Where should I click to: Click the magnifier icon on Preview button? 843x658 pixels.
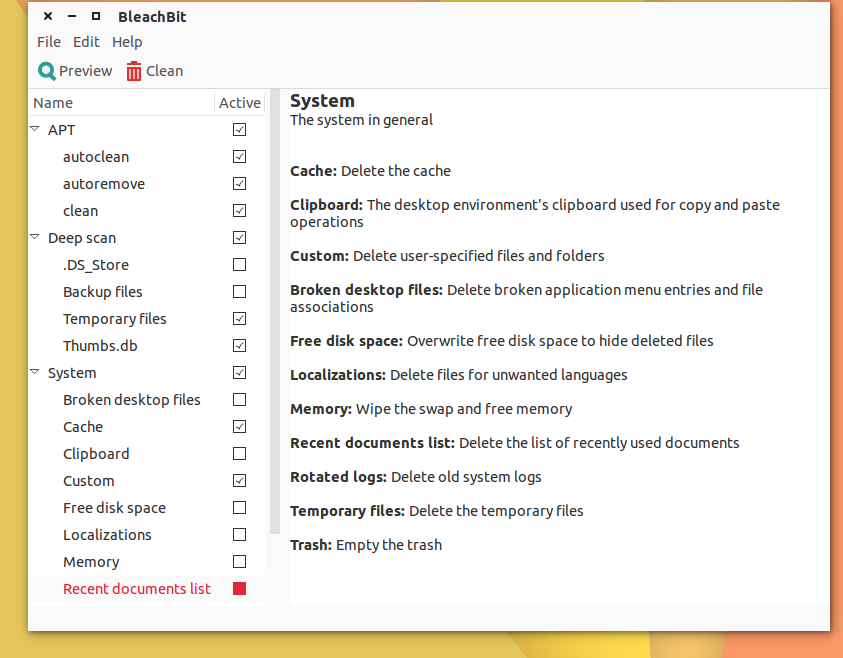coord(44,70)
